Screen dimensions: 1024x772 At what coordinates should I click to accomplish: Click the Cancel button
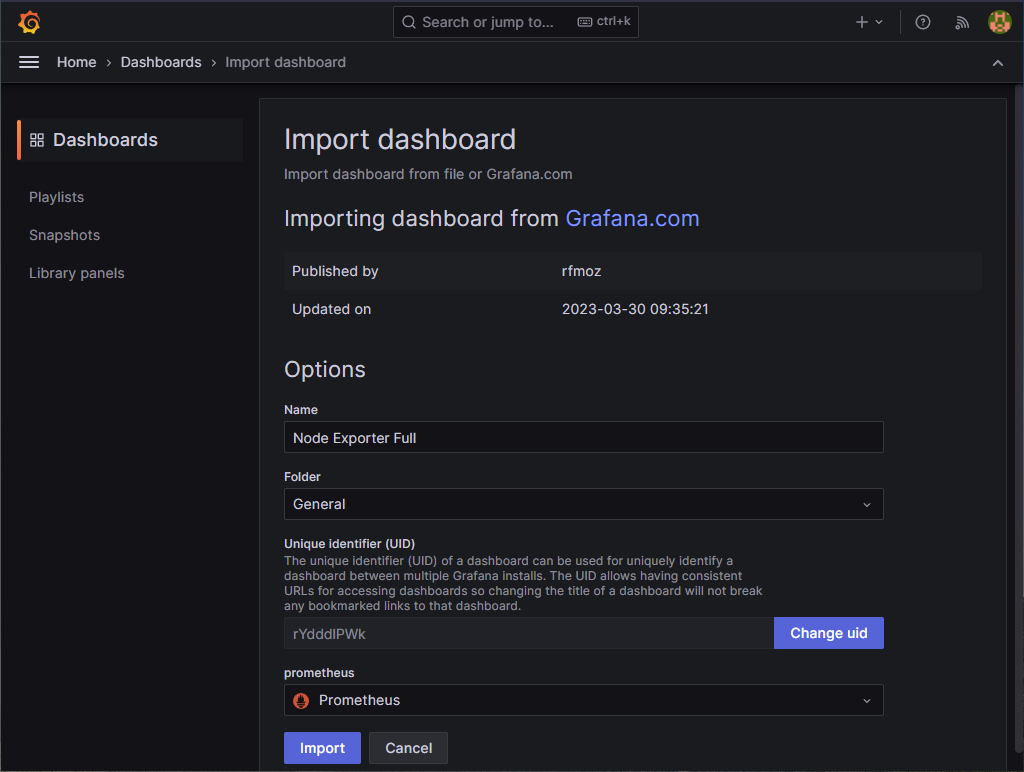pyautogui.click(x=408, y=747)
